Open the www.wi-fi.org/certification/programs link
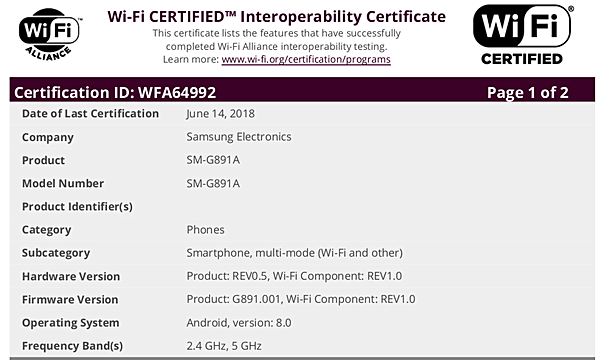Image resolution: width=600 pixels, height=360 pixels. click(x=306, y=59)
